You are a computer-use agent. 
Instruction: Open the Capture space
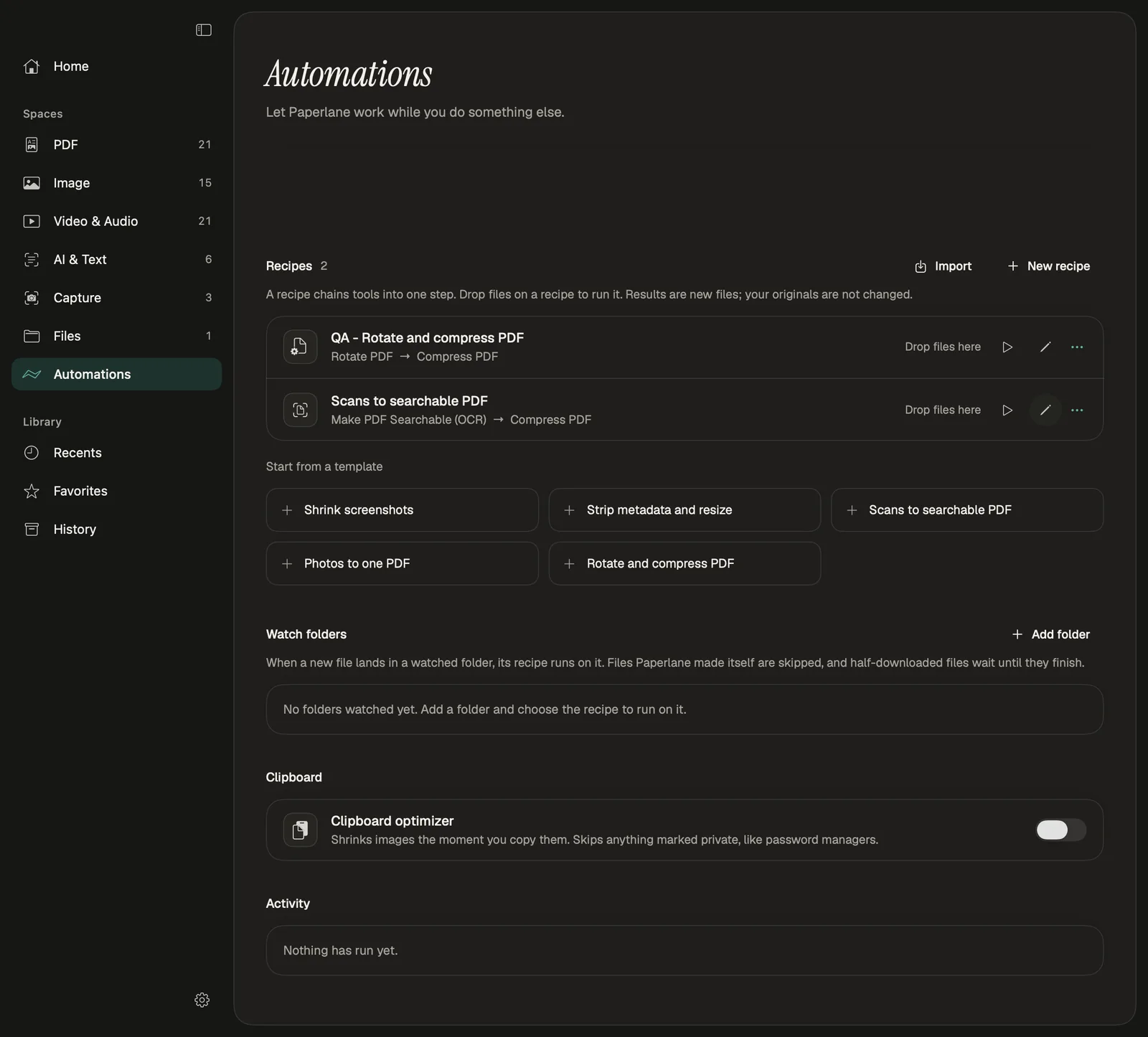click(x=116, y=298)
